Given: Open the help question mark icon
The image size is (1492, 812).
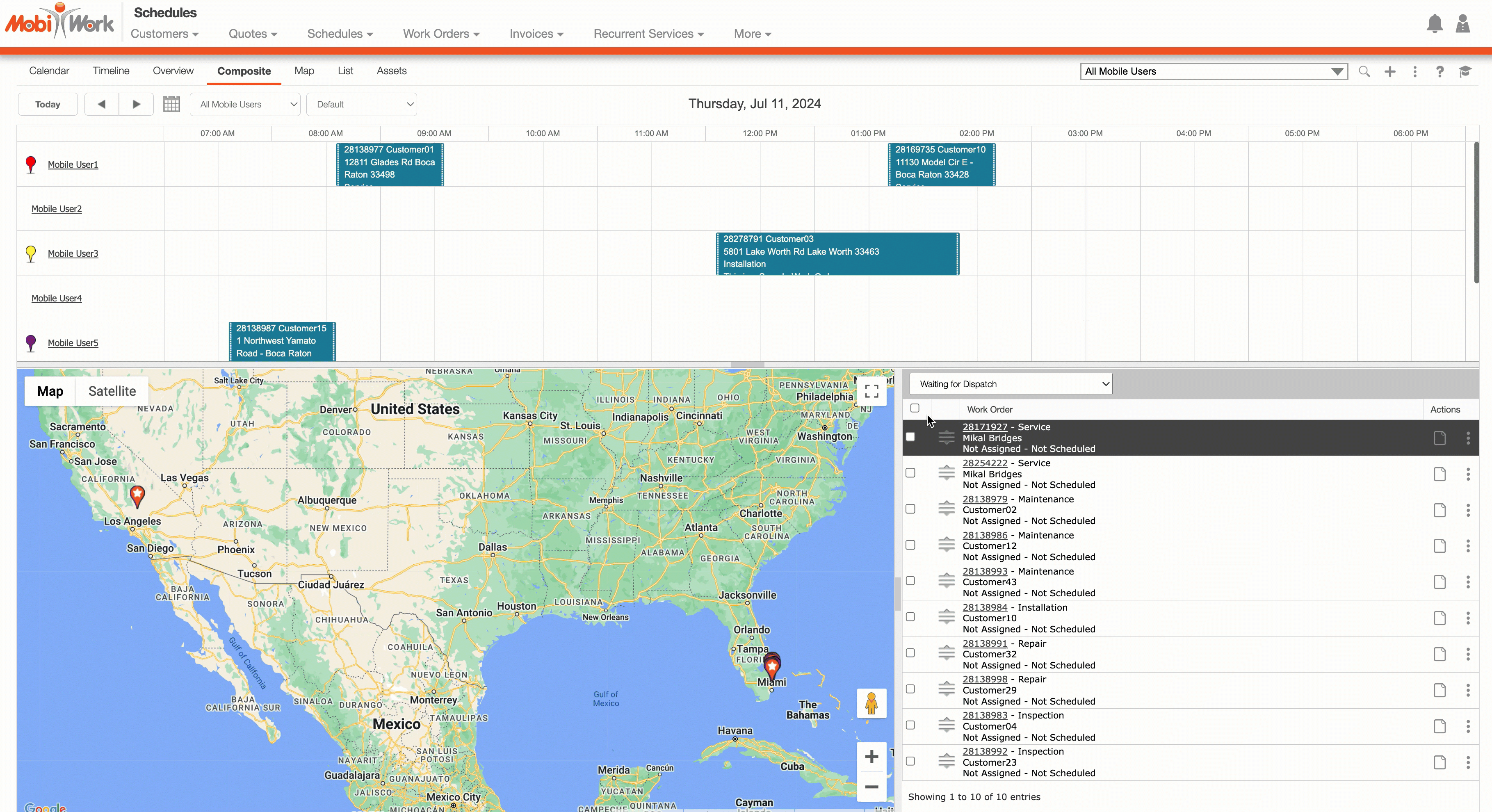Looking at the screenshot, I should coord(1439,71).
